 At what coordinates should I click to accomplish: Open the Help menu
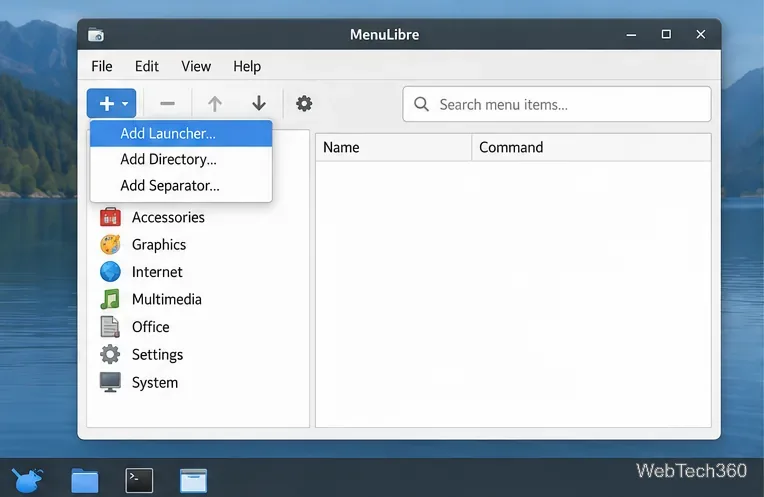247,66
